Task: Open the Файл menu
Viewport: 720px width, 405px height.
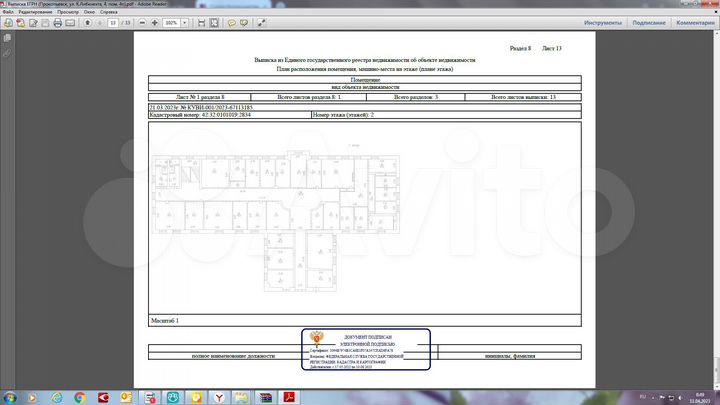Action: coord(8,11)
